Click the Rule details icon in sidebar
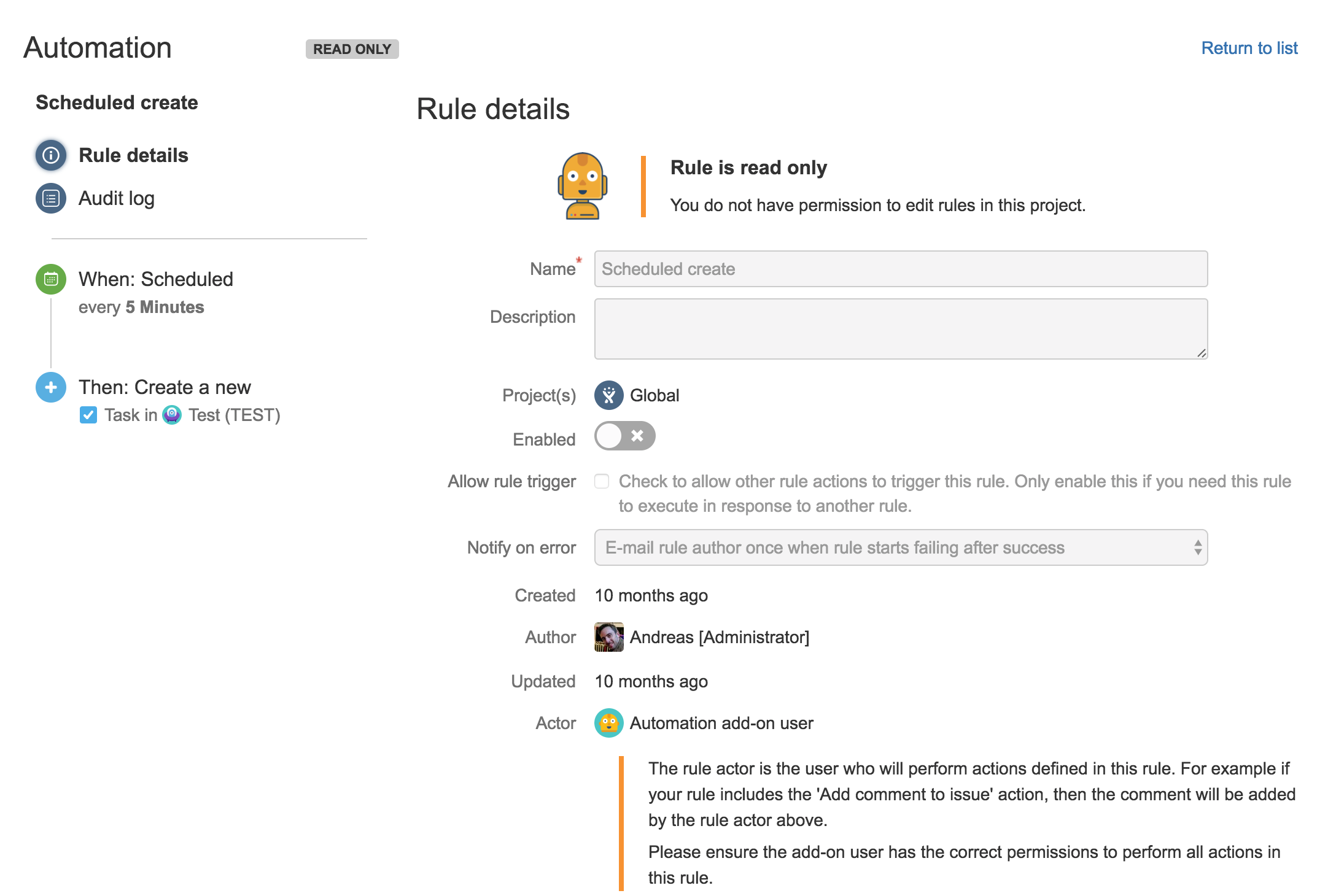 (52, 154)
